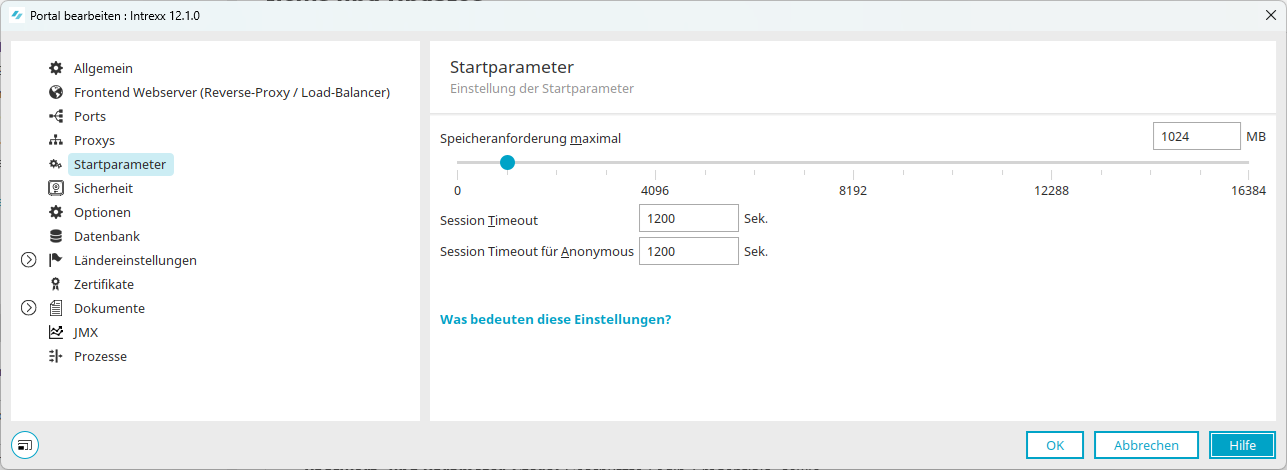Confirm with the OK button
The height and width of the screenshot is (470, 1287).
[1055, 445]
